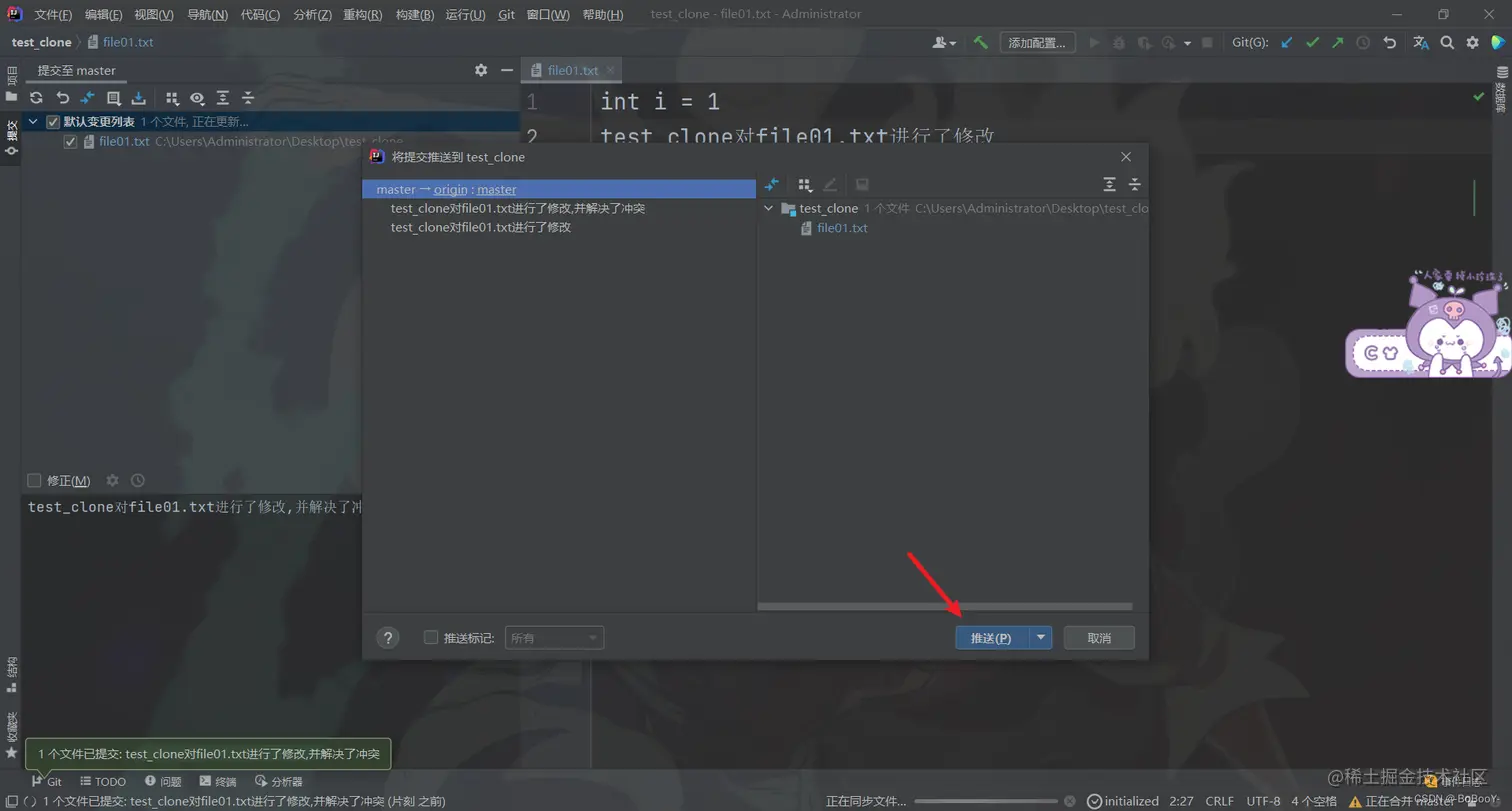The width and height of the screenshot is (1512, 811).
Task: Uncheck file01.txt in the commit changes list
Action: 70,142
